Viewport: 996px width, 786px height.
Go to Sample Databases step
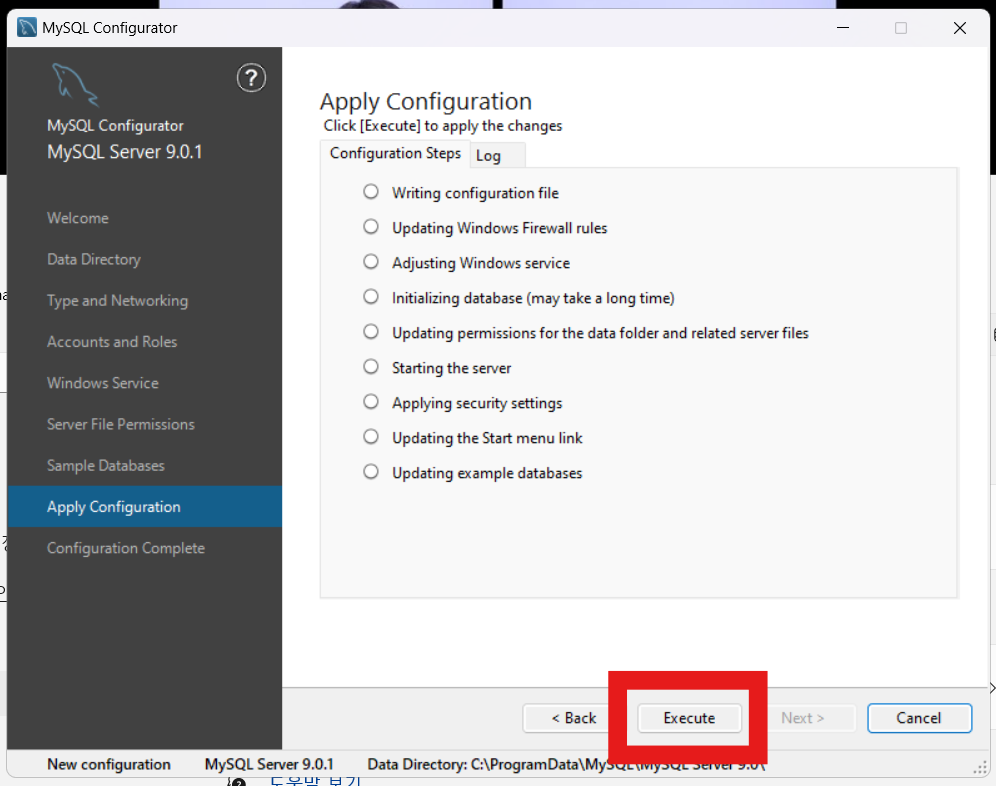[105, 466]
